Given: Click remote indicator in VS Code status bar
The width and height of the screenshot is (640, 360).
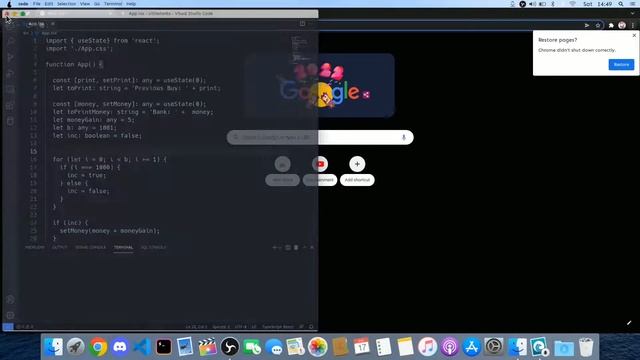Looking at the screenshot, I should click(x=8, y=327).
